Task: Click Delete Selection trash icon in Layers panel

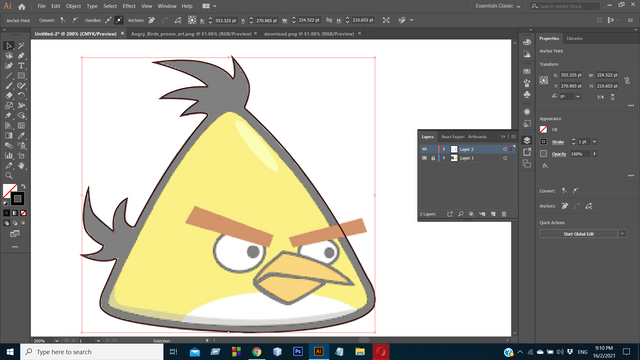Action: [504, 214]
